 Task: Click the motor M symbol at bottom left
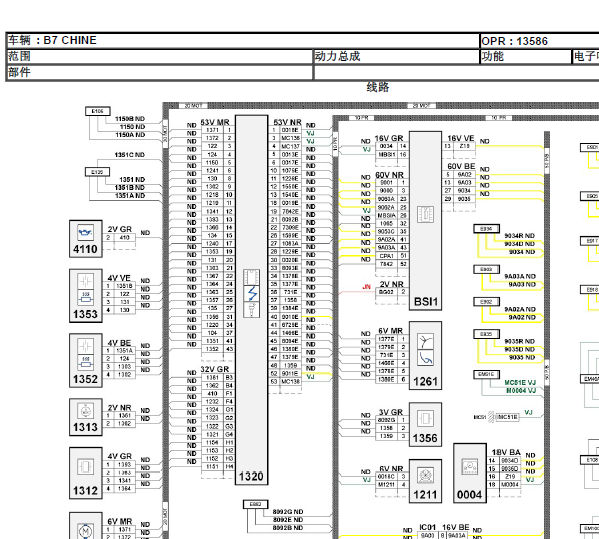[86, 531]
